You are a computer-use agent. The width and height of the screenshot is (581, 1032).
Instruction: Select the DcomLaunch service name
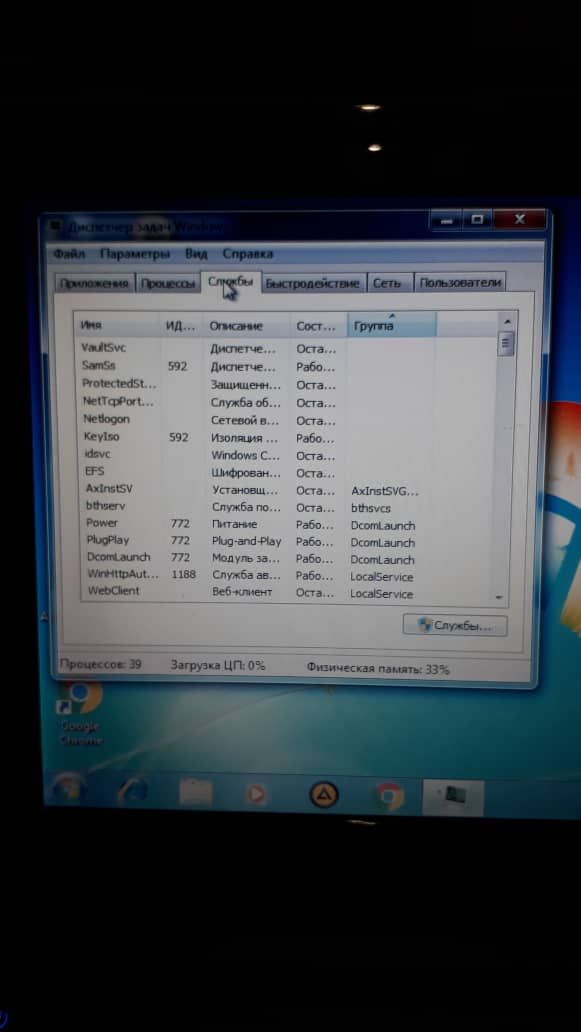(118, 558)
